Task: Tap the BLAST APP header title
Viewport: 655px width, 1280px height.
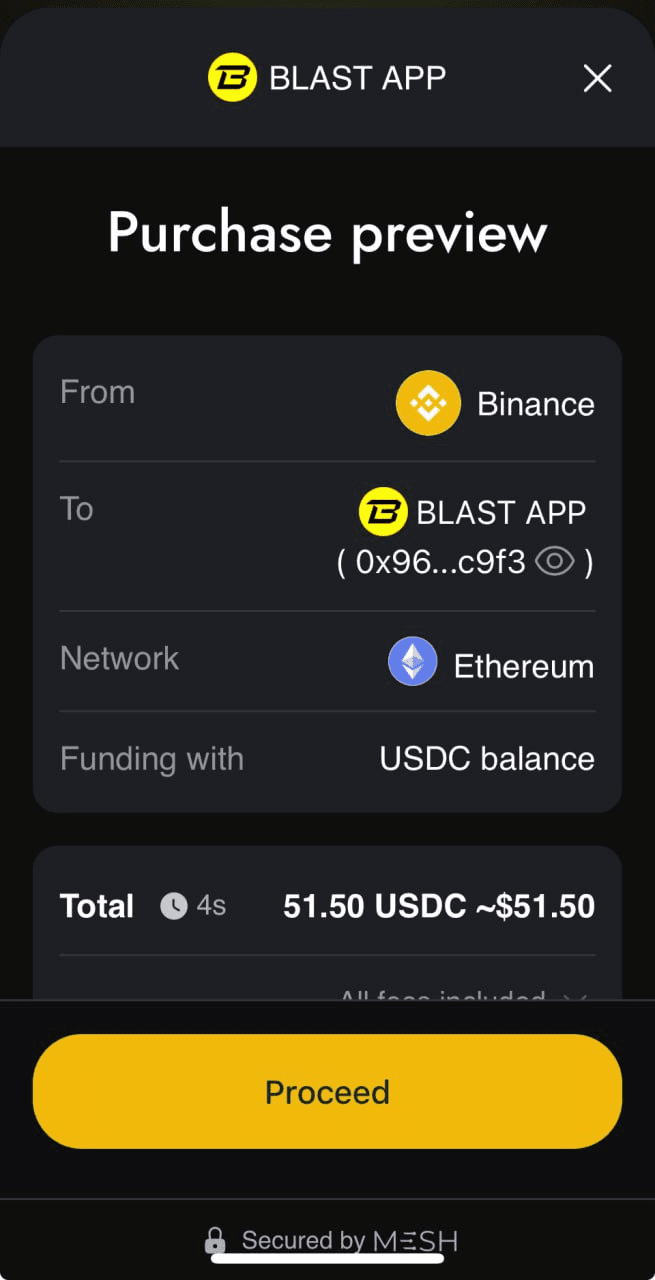Action: tap(358, 78)
